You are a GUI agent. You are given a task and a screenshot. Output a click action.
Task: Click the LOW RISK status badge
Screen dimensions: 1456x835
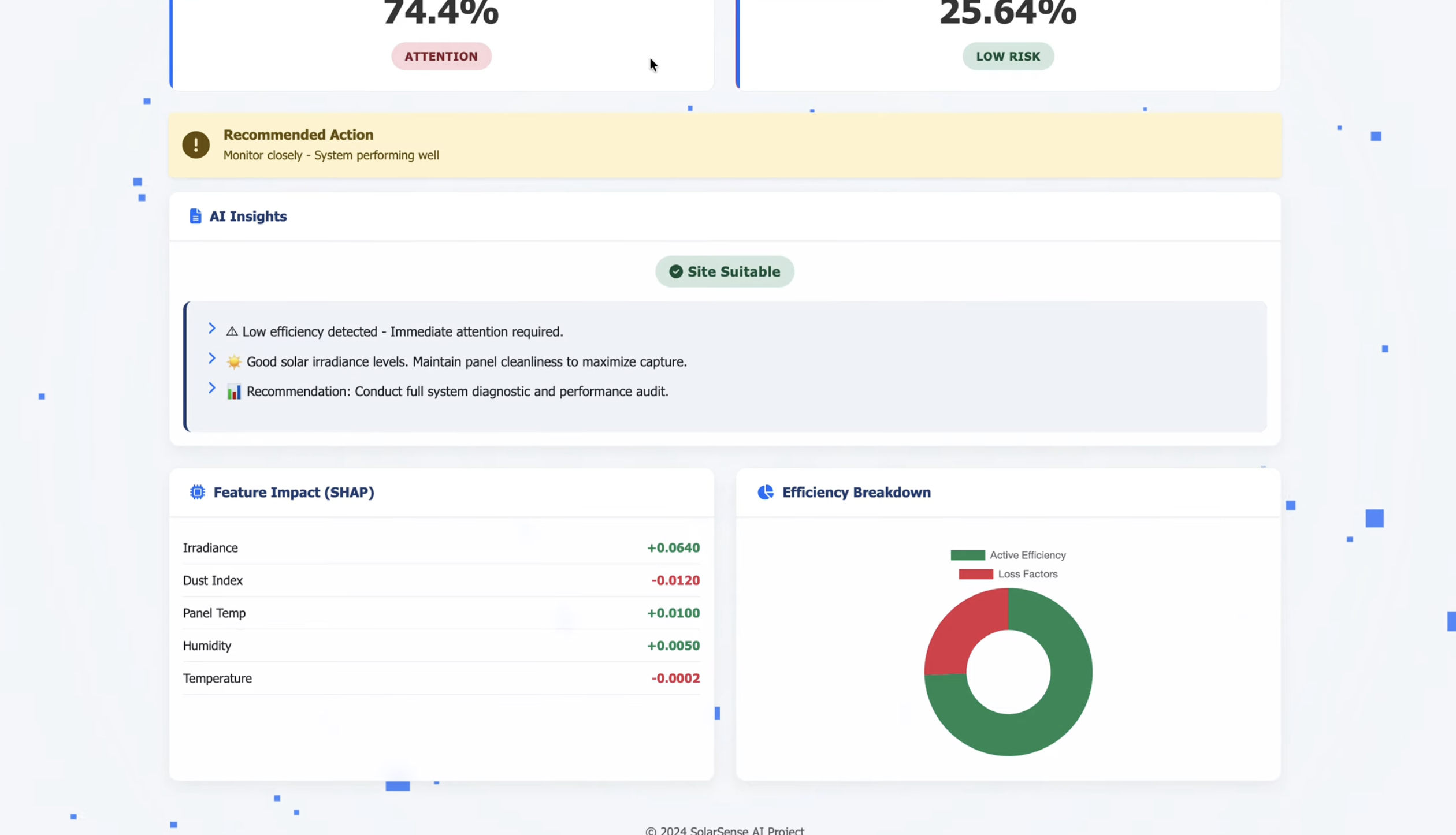click(1008, 57)
